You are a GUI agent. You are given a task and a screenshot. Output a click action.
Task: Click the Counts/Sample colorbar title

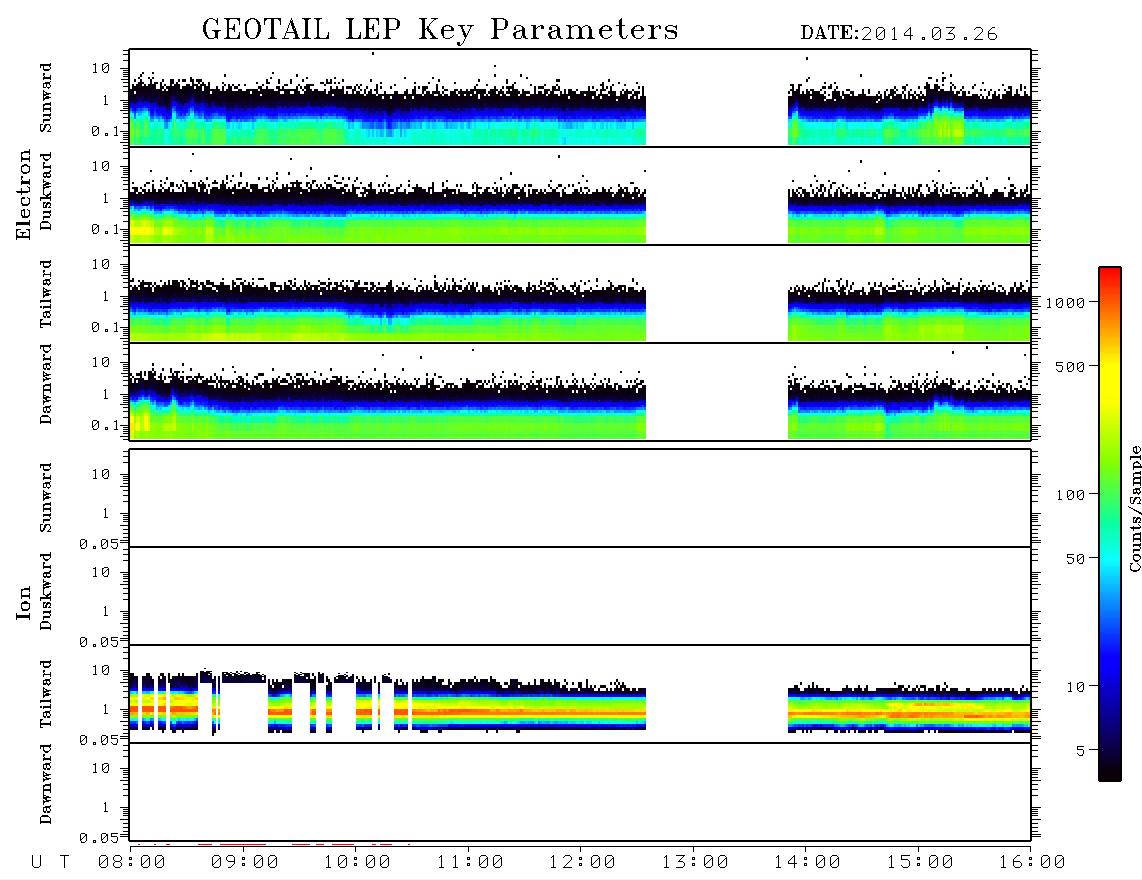(1135, 508)
